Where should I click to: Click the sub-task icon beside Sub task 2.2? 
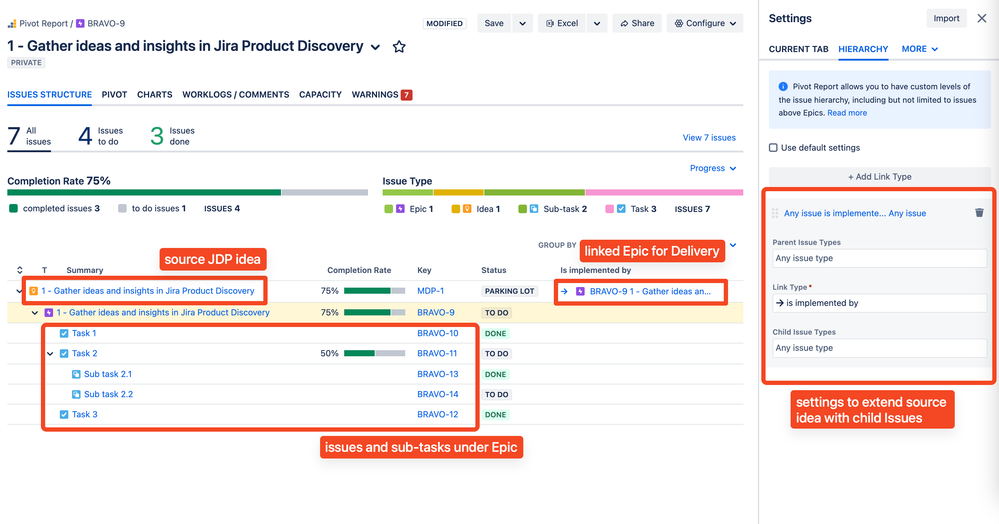pos(76,395)
